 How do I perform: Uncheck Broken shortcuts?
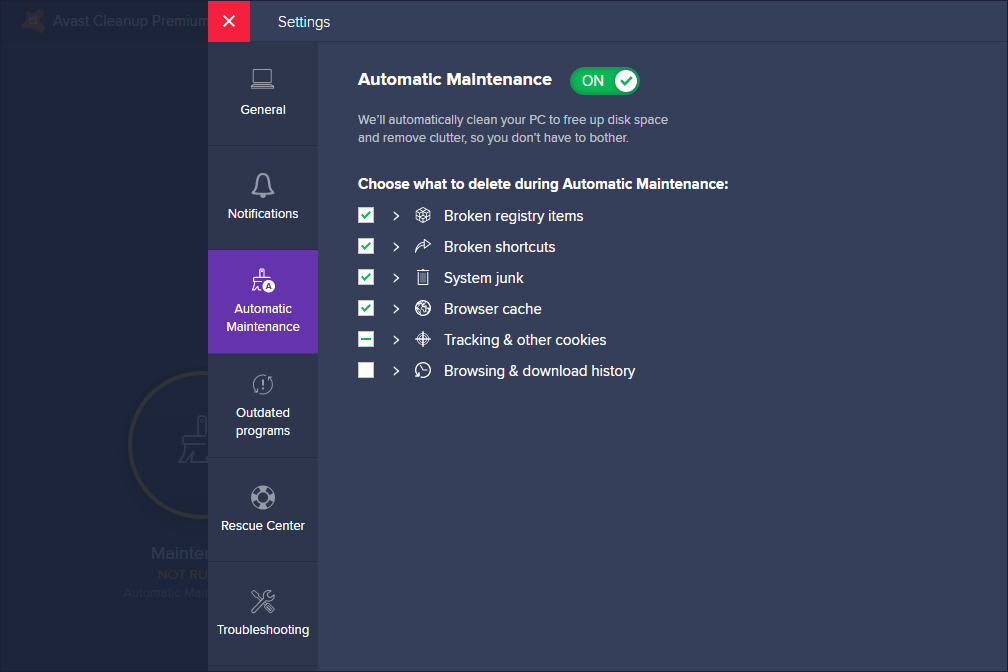coord(366,246)
